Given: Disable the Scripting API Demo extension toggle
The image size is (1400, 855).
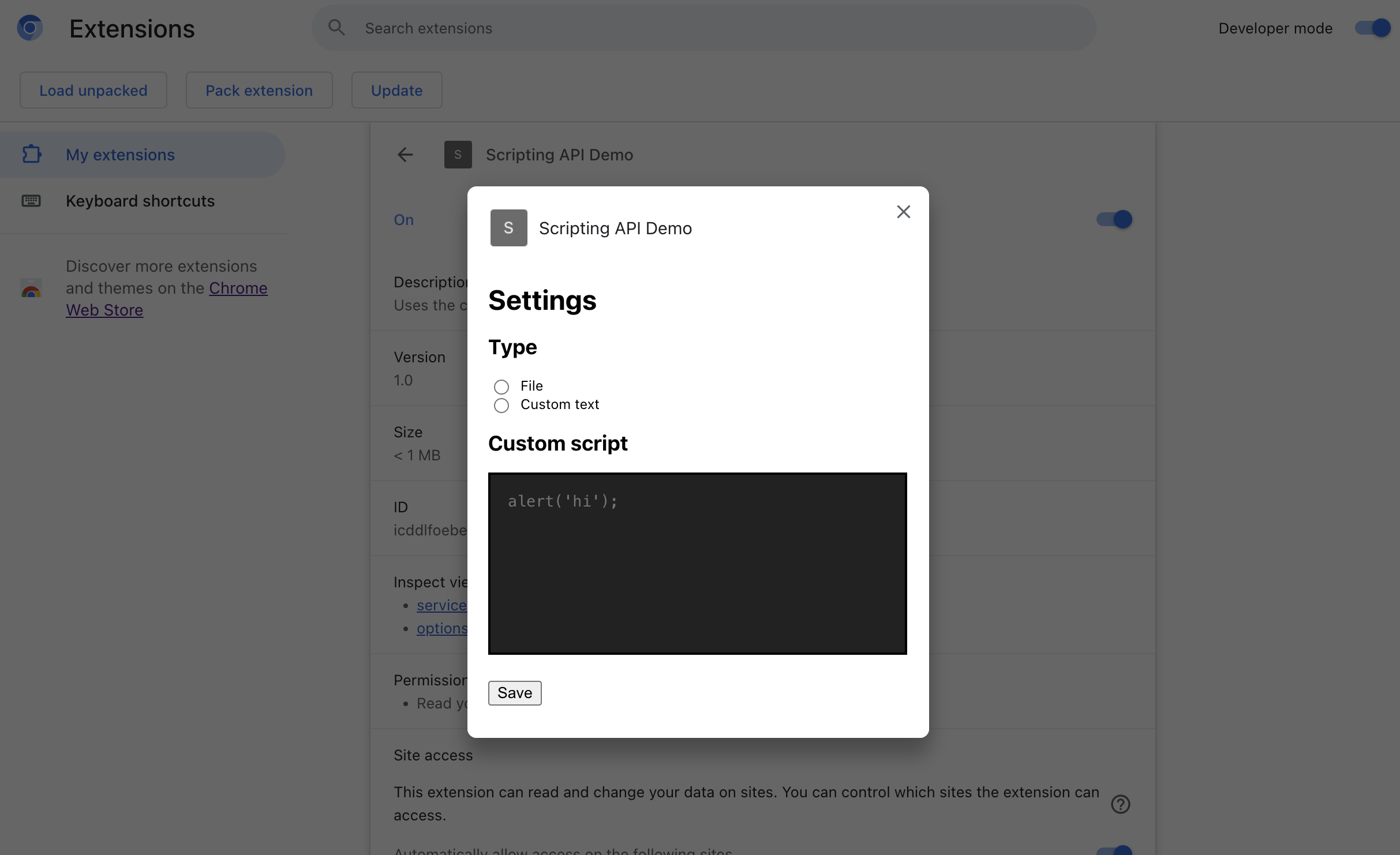Looking at the screenshot, I should (x=1112, y=219).
